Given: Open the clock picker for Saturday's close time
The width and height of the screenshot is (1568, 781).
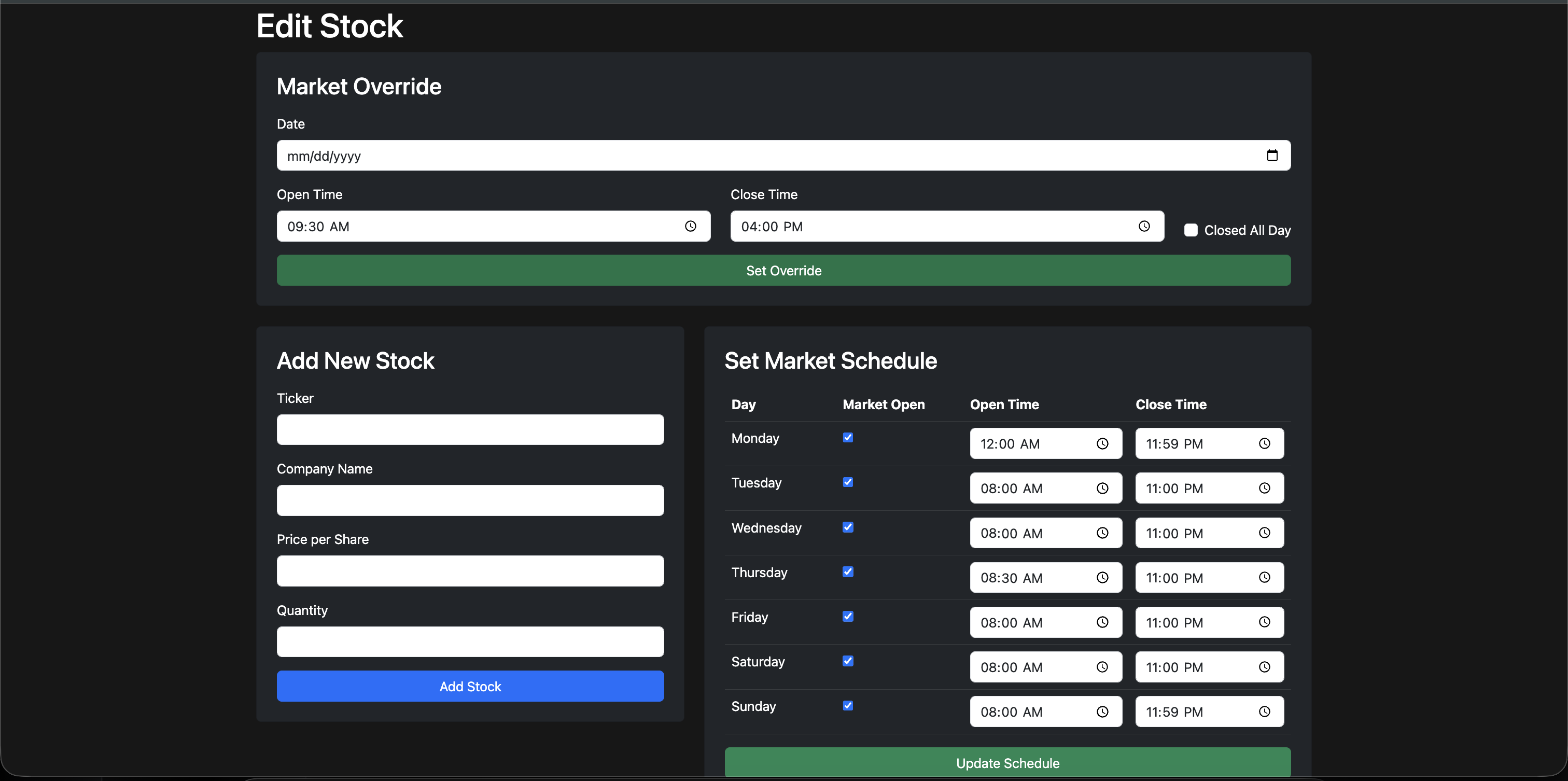Looking at the screenshot, I should [x=1265, y=666].
